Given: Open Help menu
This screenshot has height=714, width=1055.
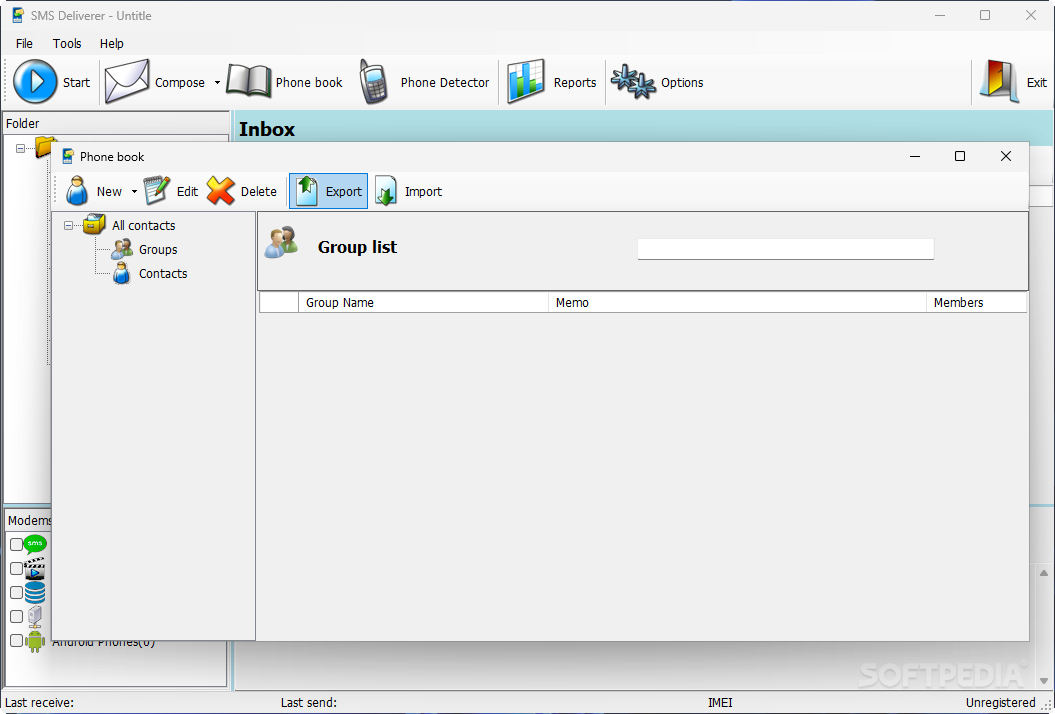Looking at the screenshot, I should click(x=112, y=44).
